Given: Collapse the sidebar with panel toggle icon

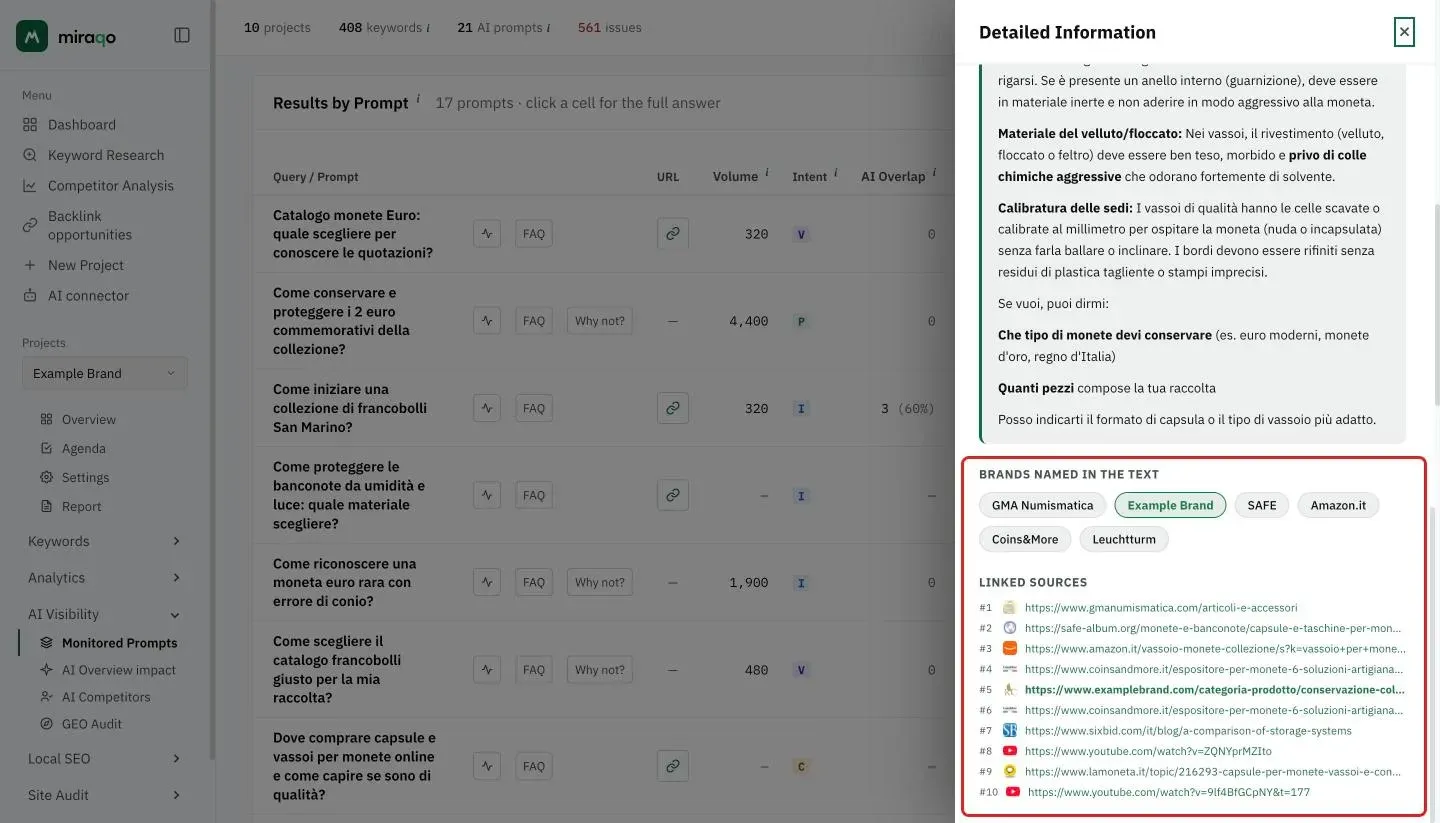Looking at the screenshot, I should (x=182, y=35).
